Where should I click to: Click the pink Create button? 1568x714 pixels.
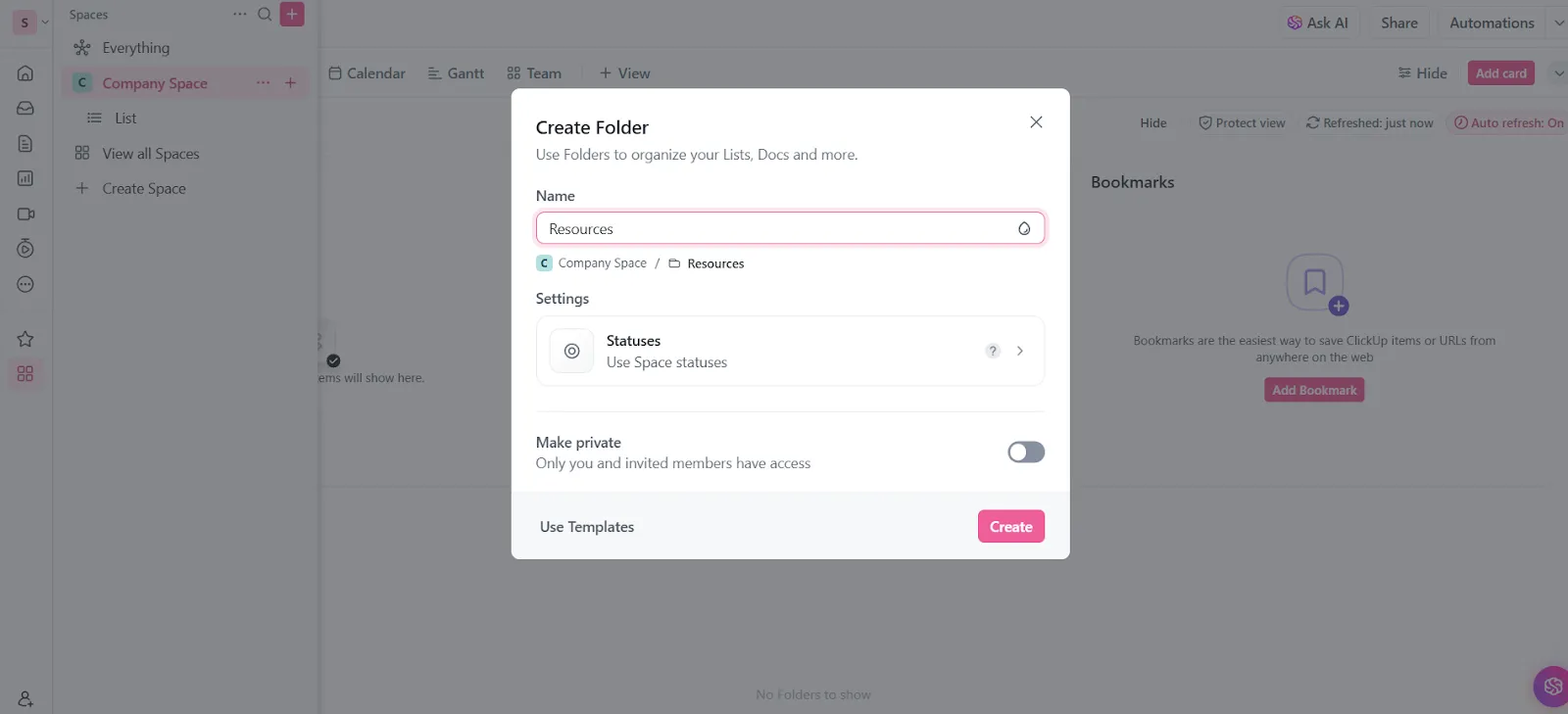(1010, 526)
